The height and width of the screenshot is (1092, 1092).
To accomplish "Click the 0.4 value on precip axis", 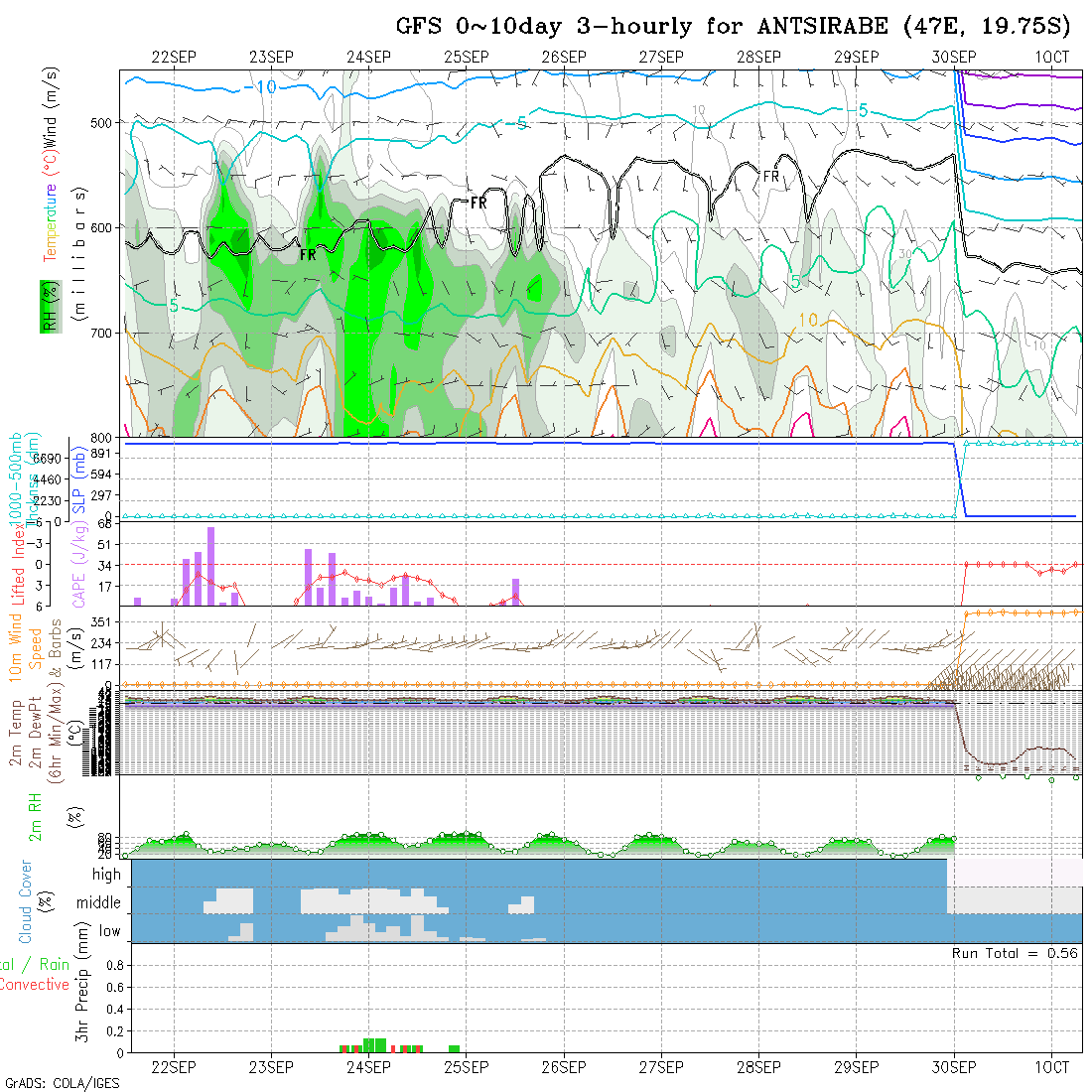I will [115, 1010].
